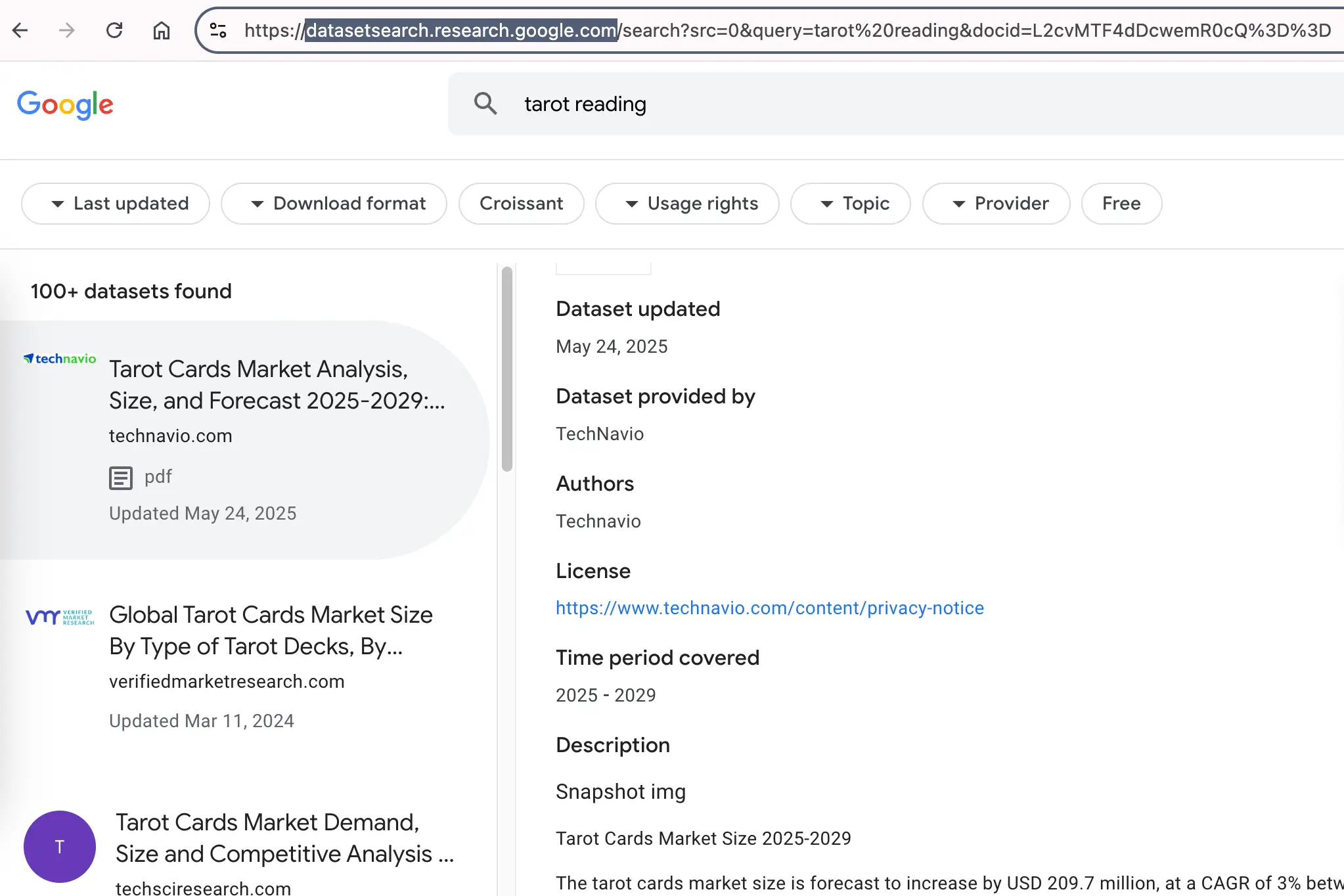This screenshot has height=896, width=1344.
Task: Click the browser back arrow
Action: pos(20,30)
